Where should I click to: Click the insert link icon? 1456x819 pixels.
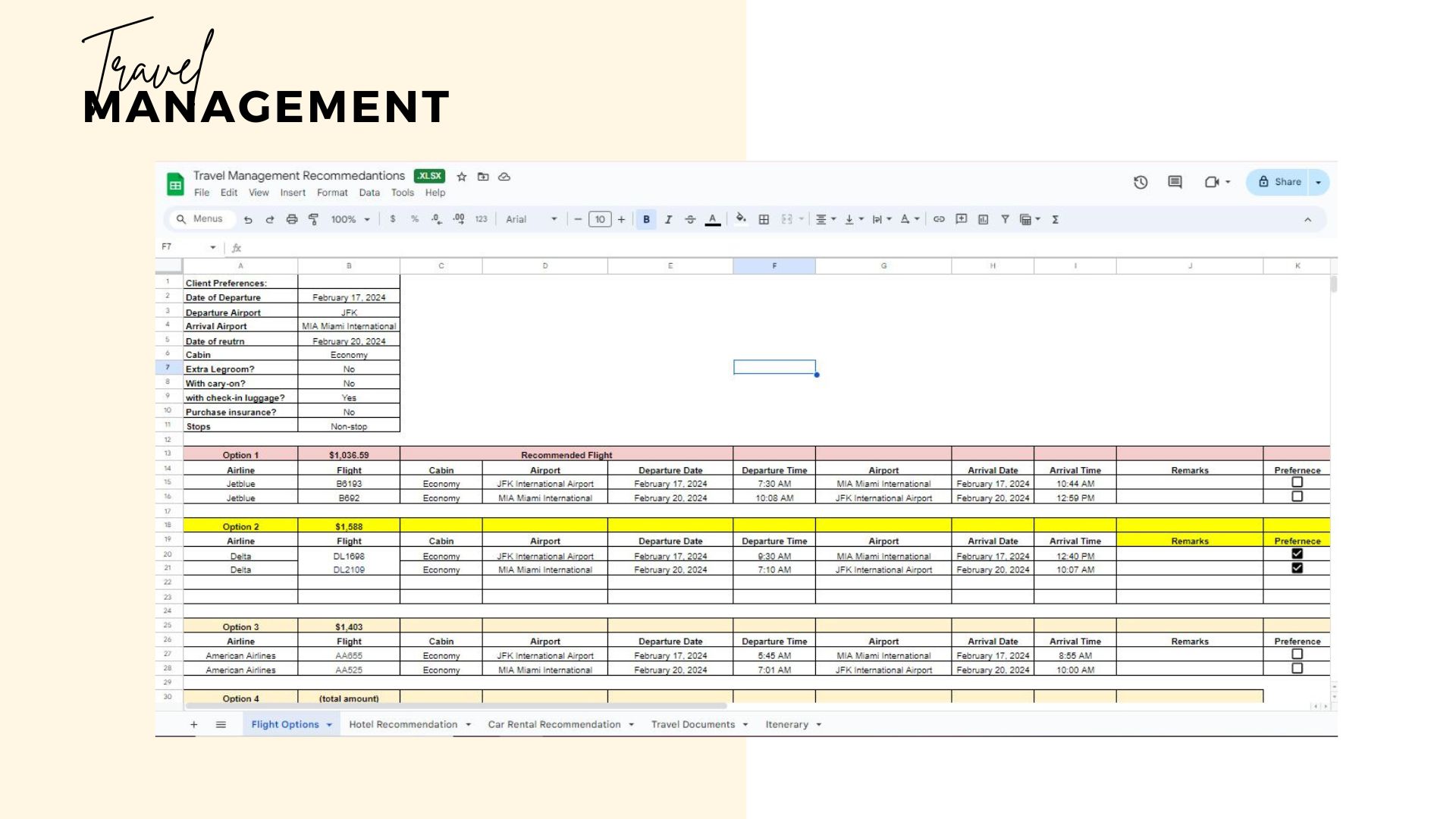(x=939, y=219)
